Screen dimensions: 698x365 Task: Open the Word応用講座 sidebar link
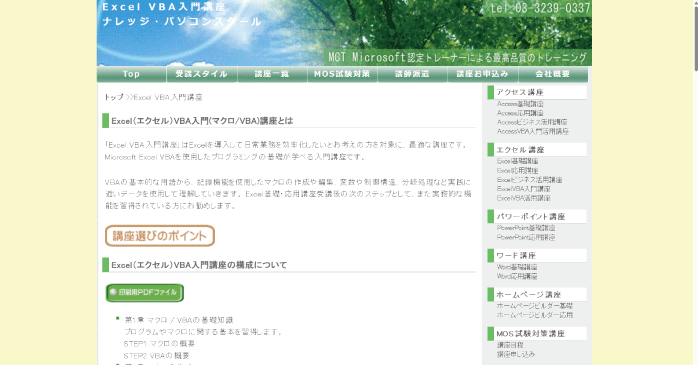(x=517, y=276)
